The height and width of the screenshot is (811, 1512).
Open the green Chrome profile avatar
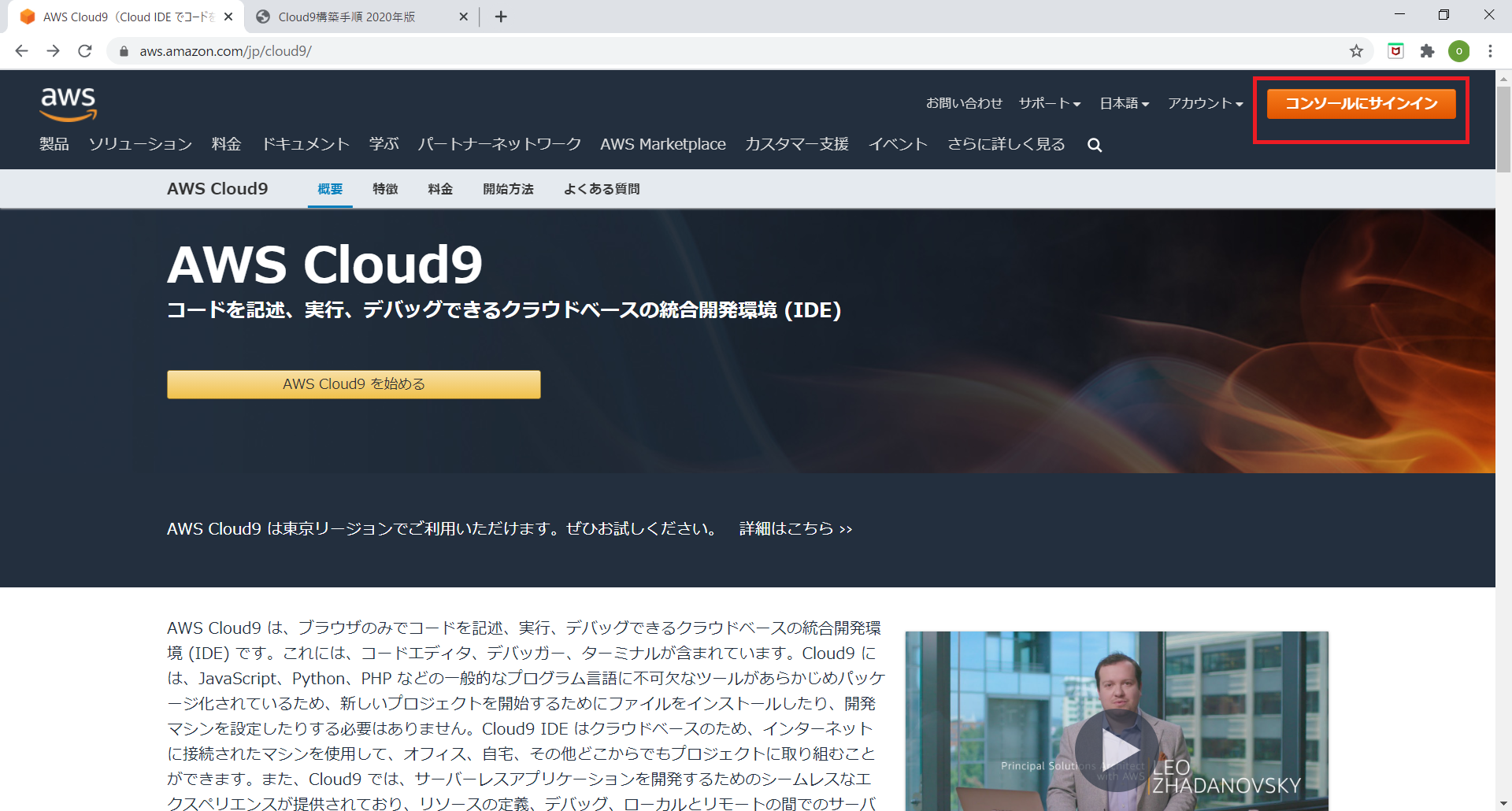(x=1458, y=51)
